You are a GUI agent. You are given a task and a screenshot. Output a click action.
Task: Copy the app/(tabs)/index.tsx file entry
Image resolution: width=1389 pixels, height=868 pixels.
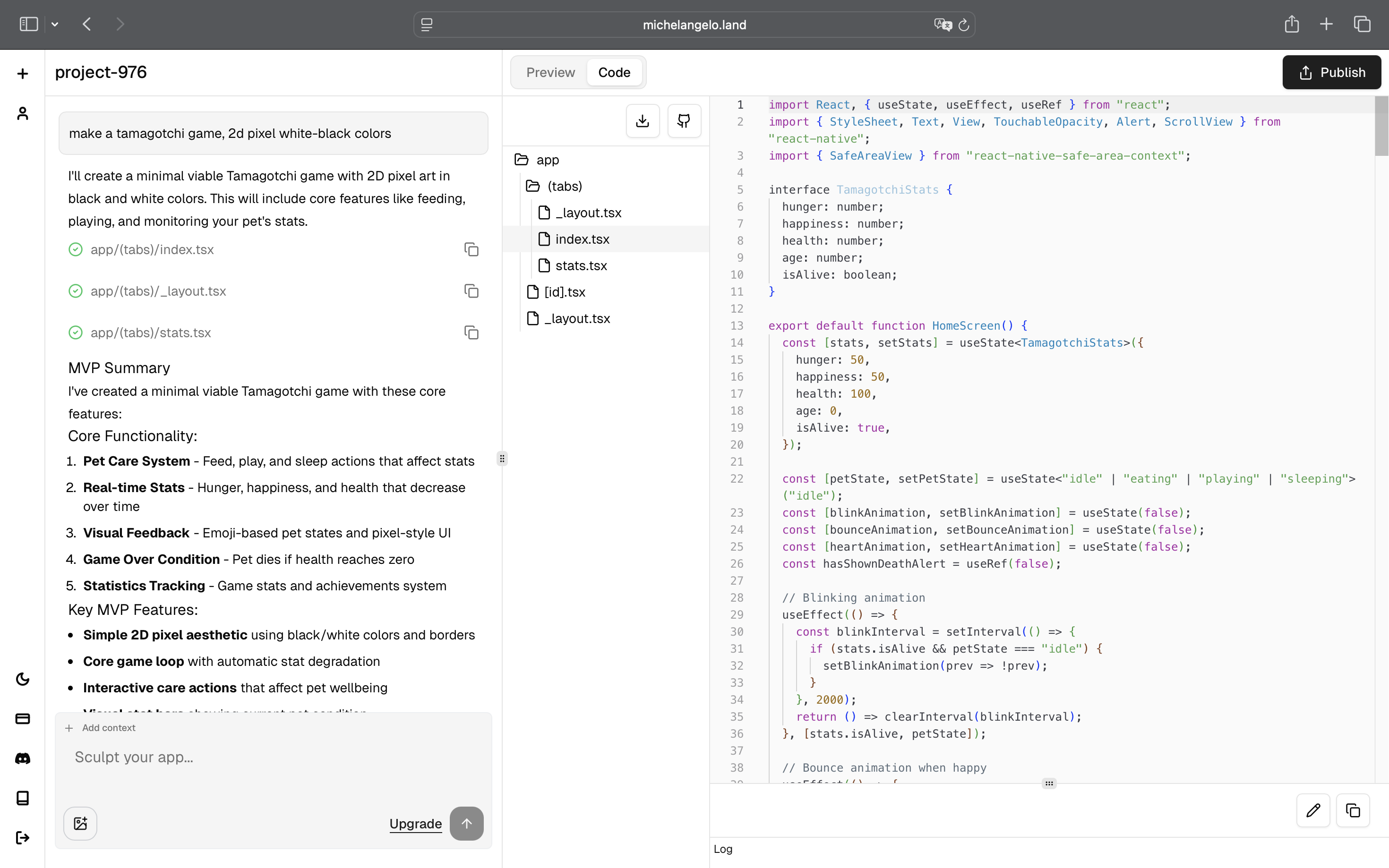[x=471, y=249]
